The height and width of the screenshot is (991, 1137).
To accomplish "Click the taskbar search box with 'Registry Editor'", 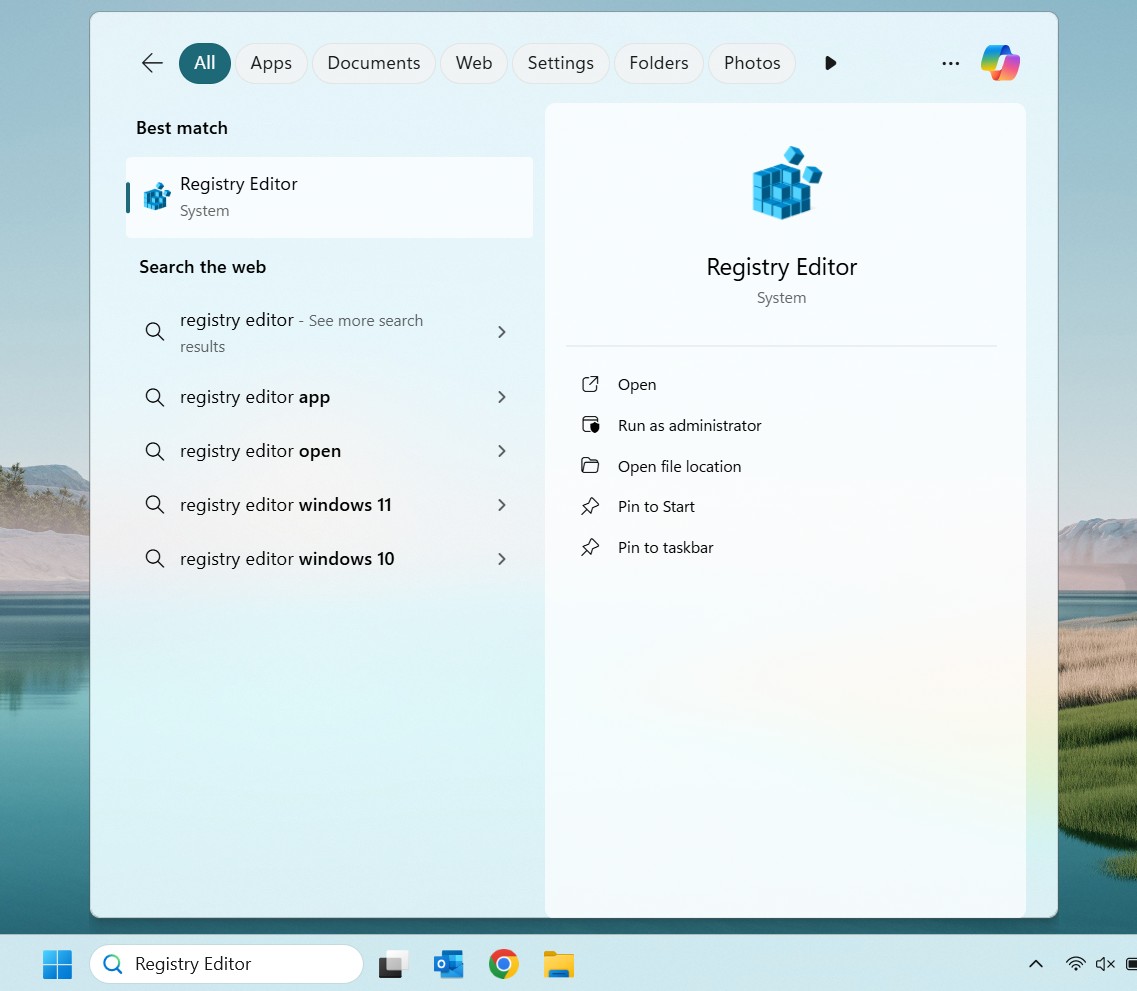I will [x=226, y=964].
